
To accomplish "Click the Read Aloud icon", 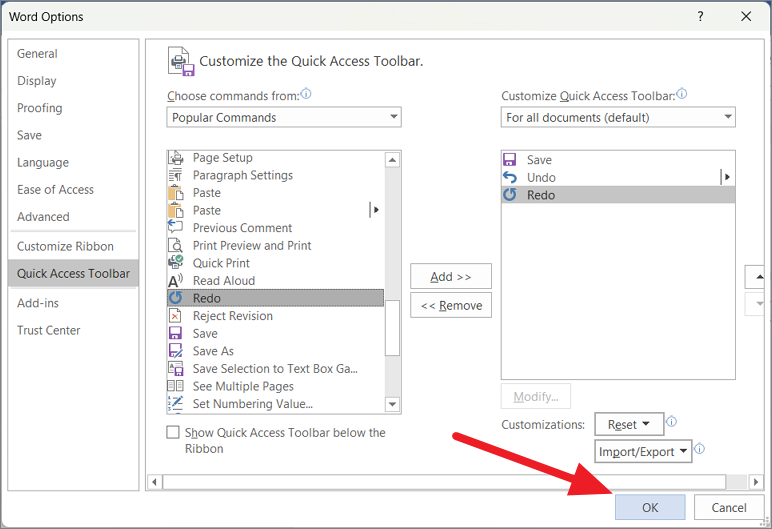I will pos(176,281).
